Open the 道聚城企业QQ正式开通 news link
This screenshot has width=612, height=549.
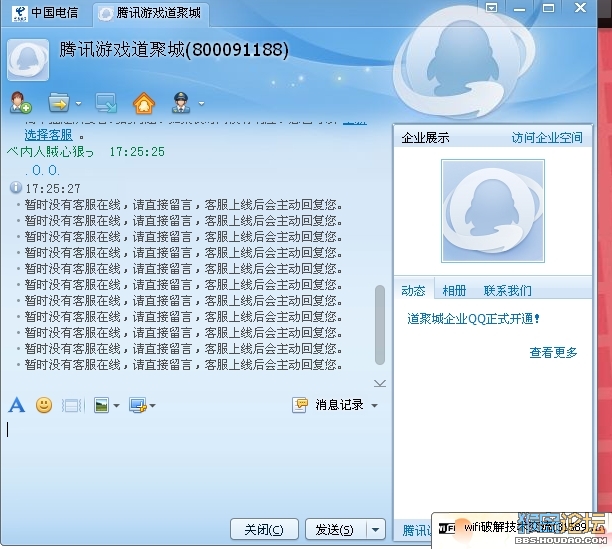pos(473,319)
